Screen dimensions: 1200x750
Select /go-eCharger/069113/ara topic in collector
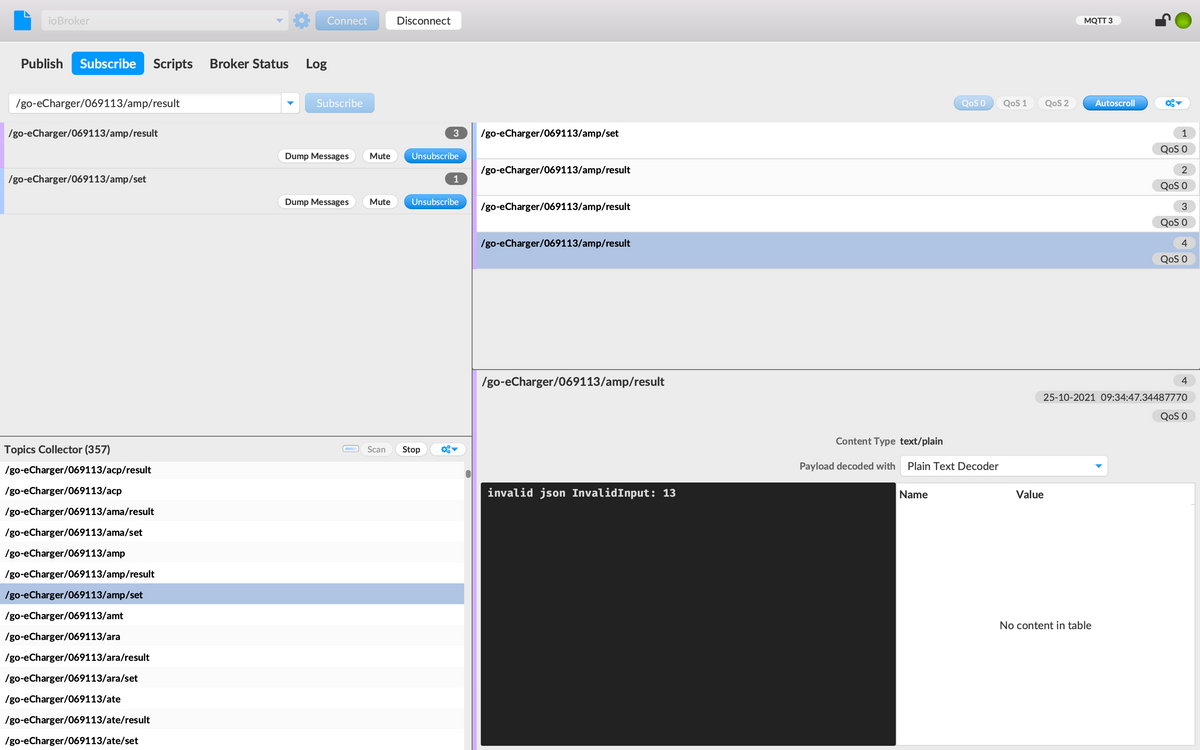point(232,637)
